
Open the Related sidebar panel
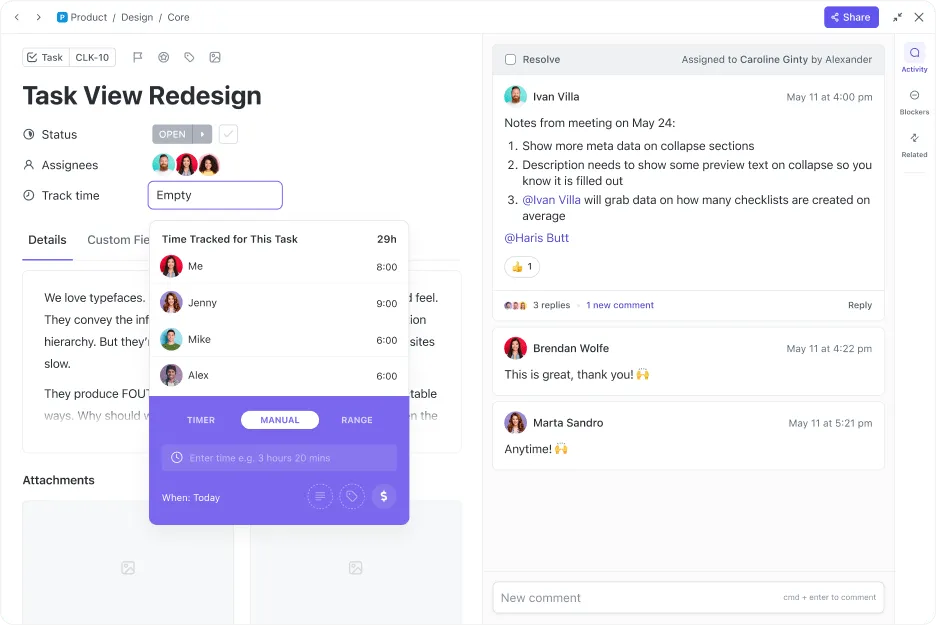click(x=914, y=144)
